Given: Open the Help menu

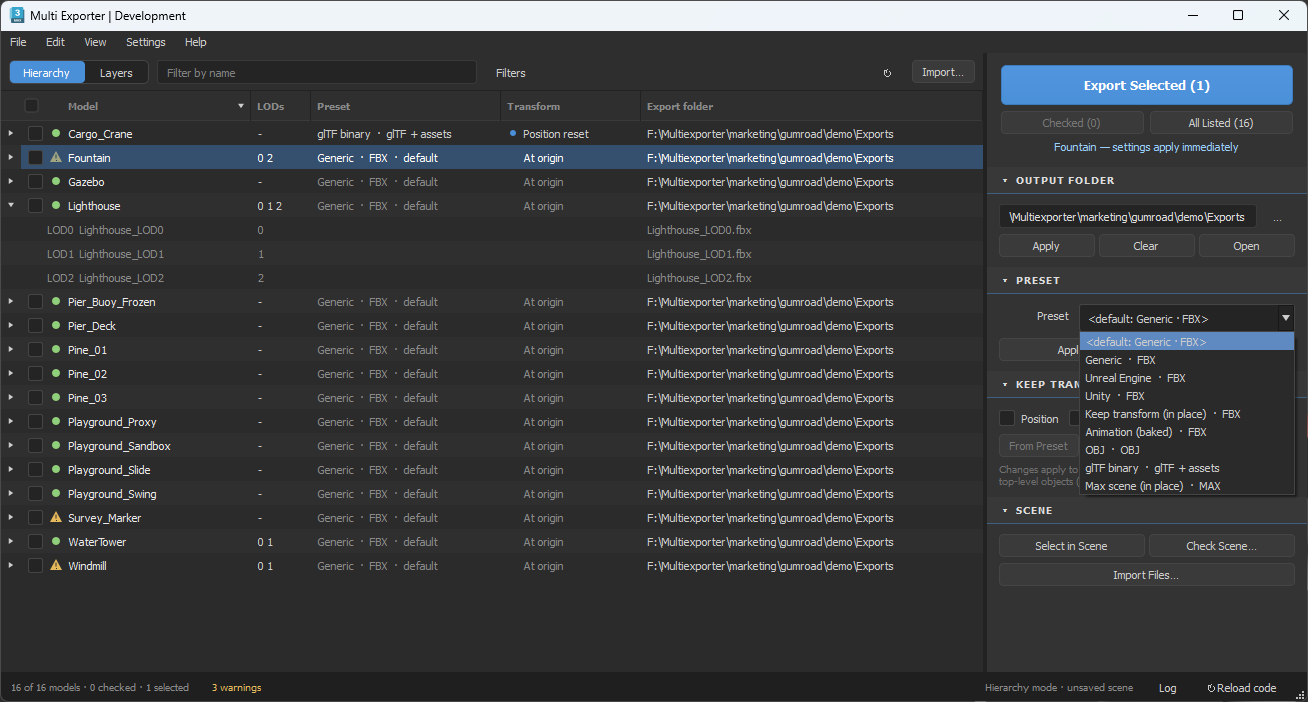Looking at the screenshot, I should pos(196,42).
